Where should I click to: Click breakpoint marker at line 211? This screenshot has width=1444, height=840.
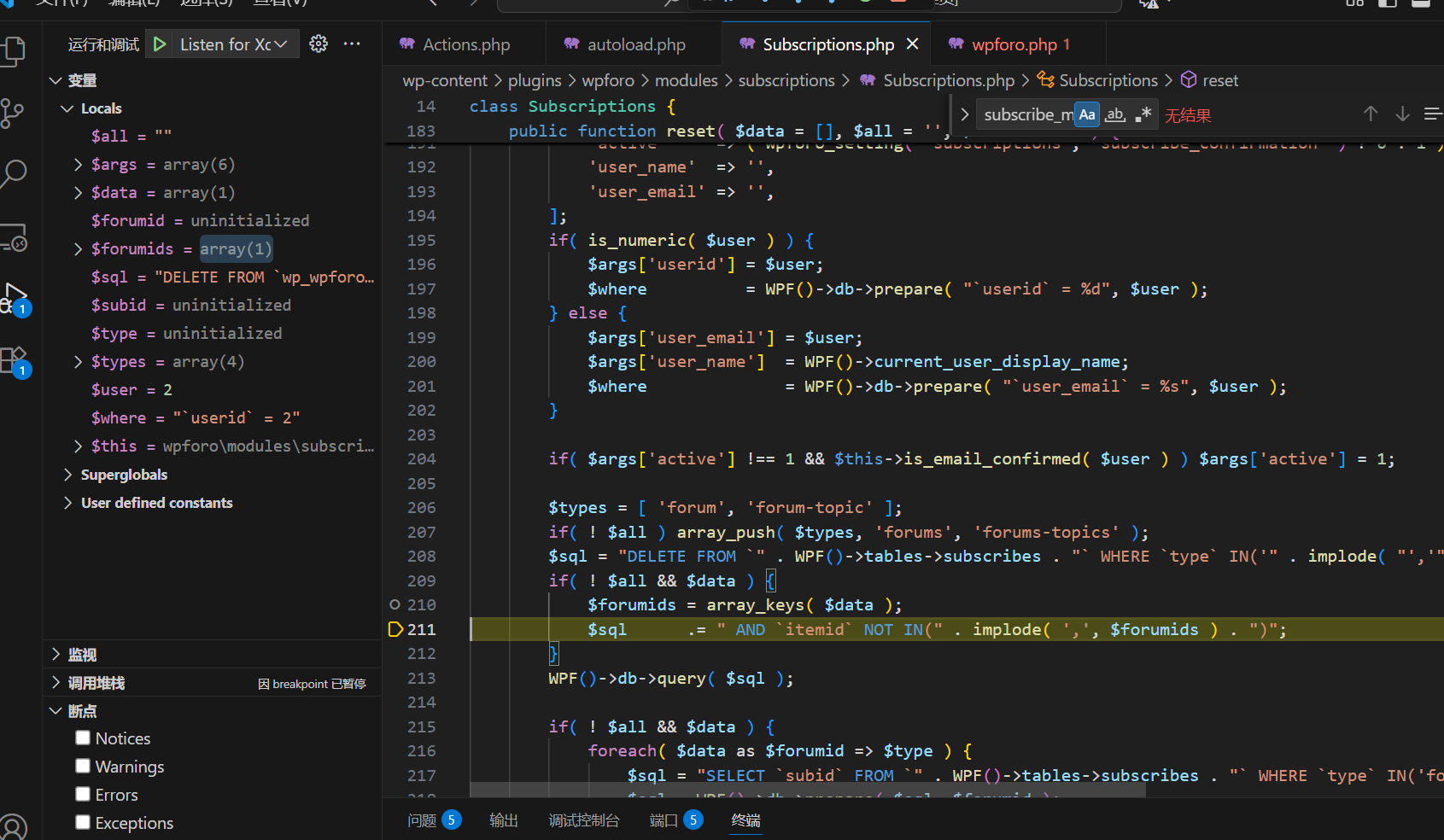(395, 629)
